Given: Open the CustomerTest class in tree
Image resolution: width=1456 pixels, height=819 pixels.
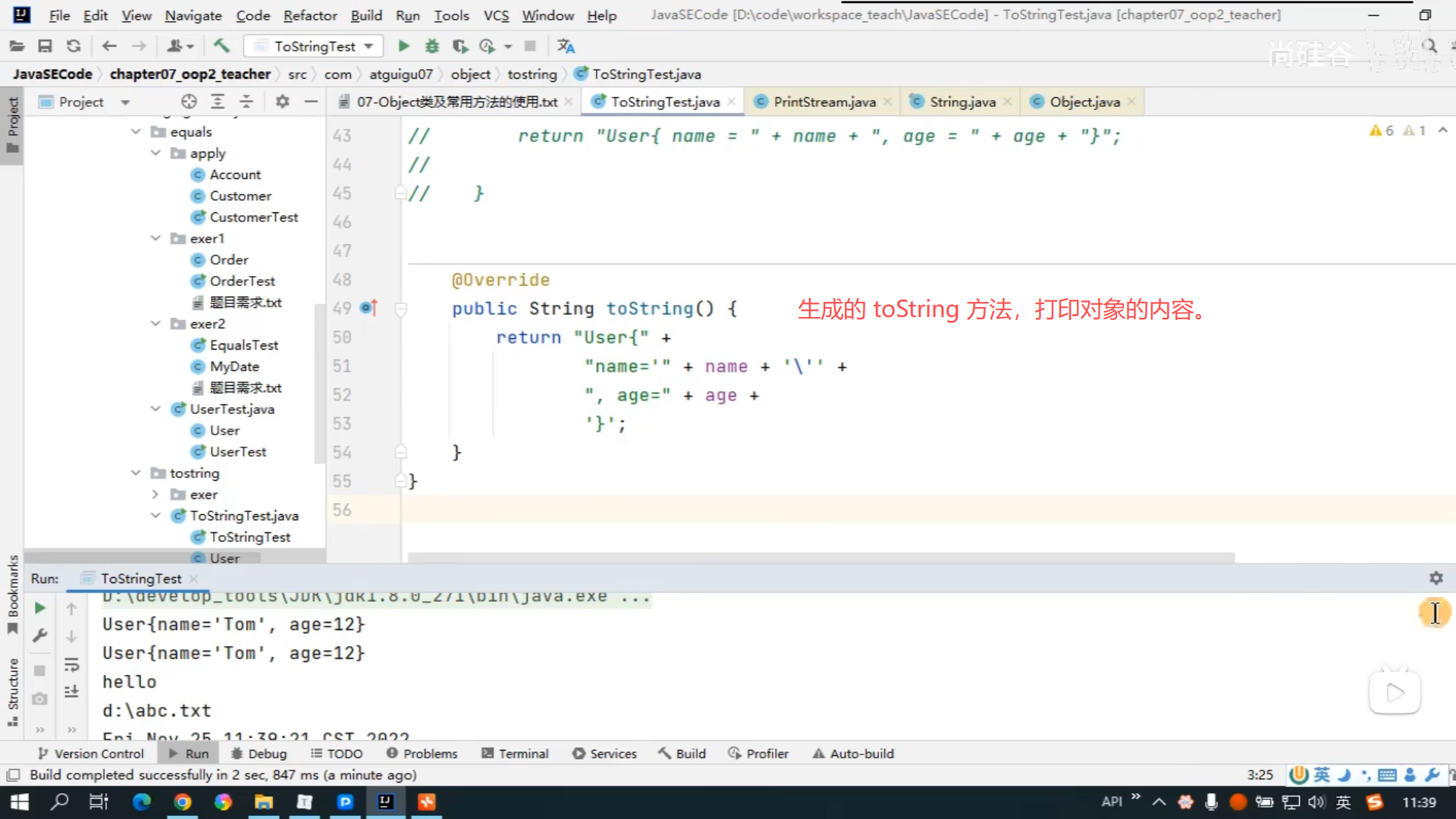Looking at the screenshot, I should pos(253,217).
